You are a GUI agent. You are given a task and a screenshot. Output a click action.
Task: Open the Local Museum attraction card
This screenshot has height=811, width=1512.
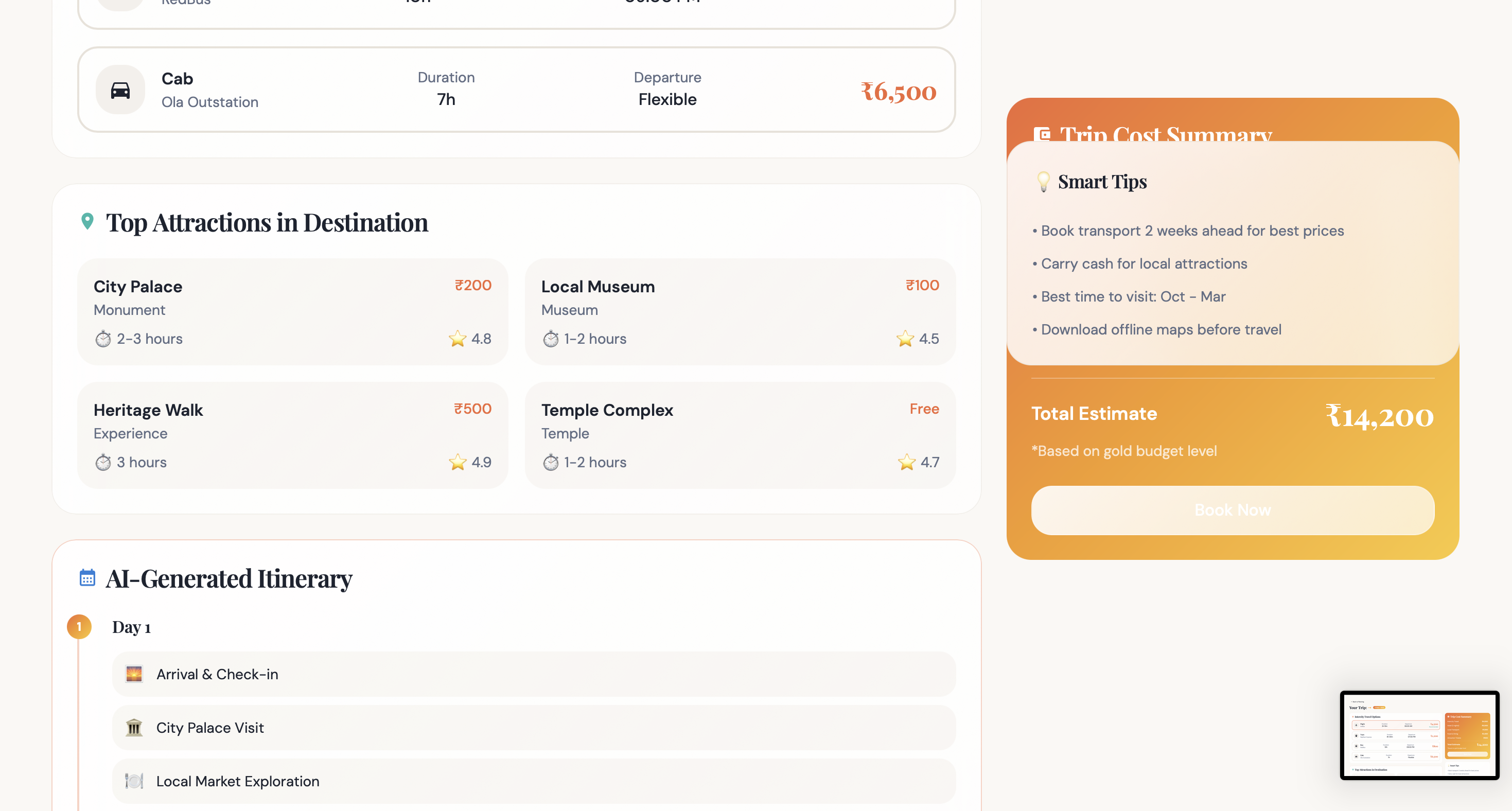point(740,312)
